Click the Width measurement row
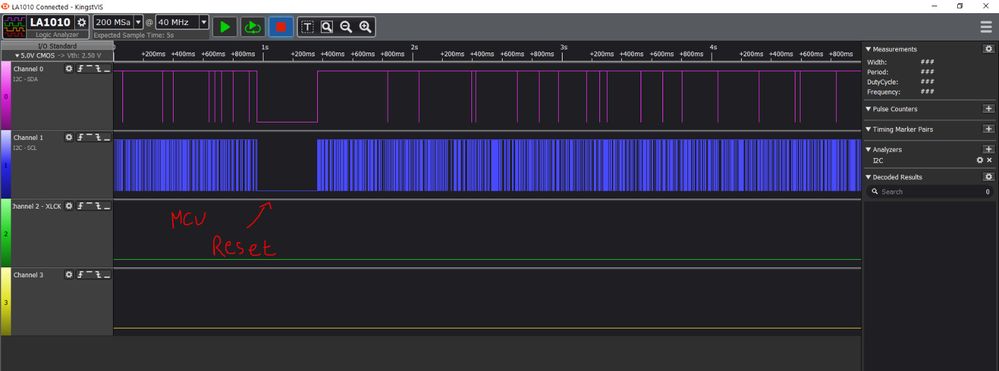Viewport: 999px width, 371px height. [x=900, y=62]
